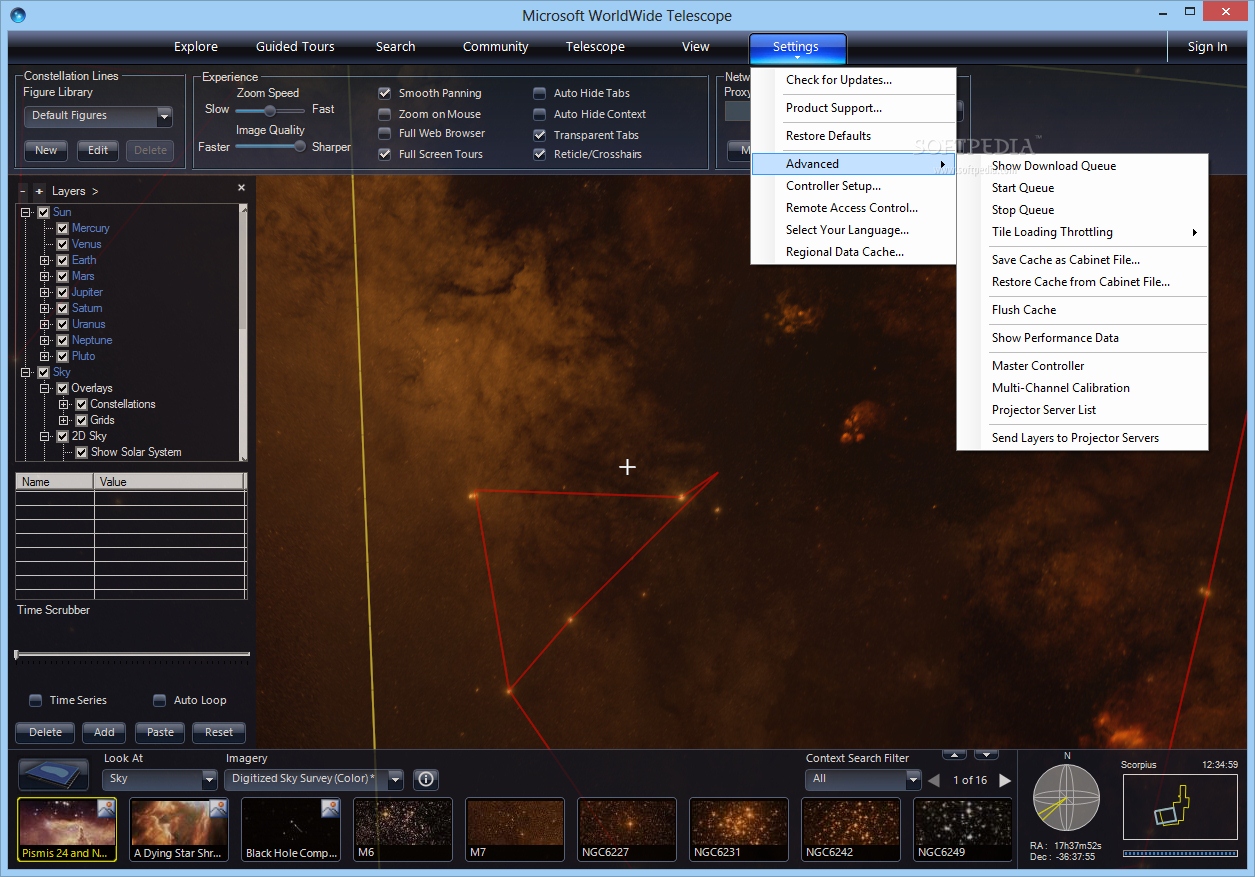This screenshot has height=877, width=1255.
Task: Enable Auto Hide Context
Action: (540, 114)
